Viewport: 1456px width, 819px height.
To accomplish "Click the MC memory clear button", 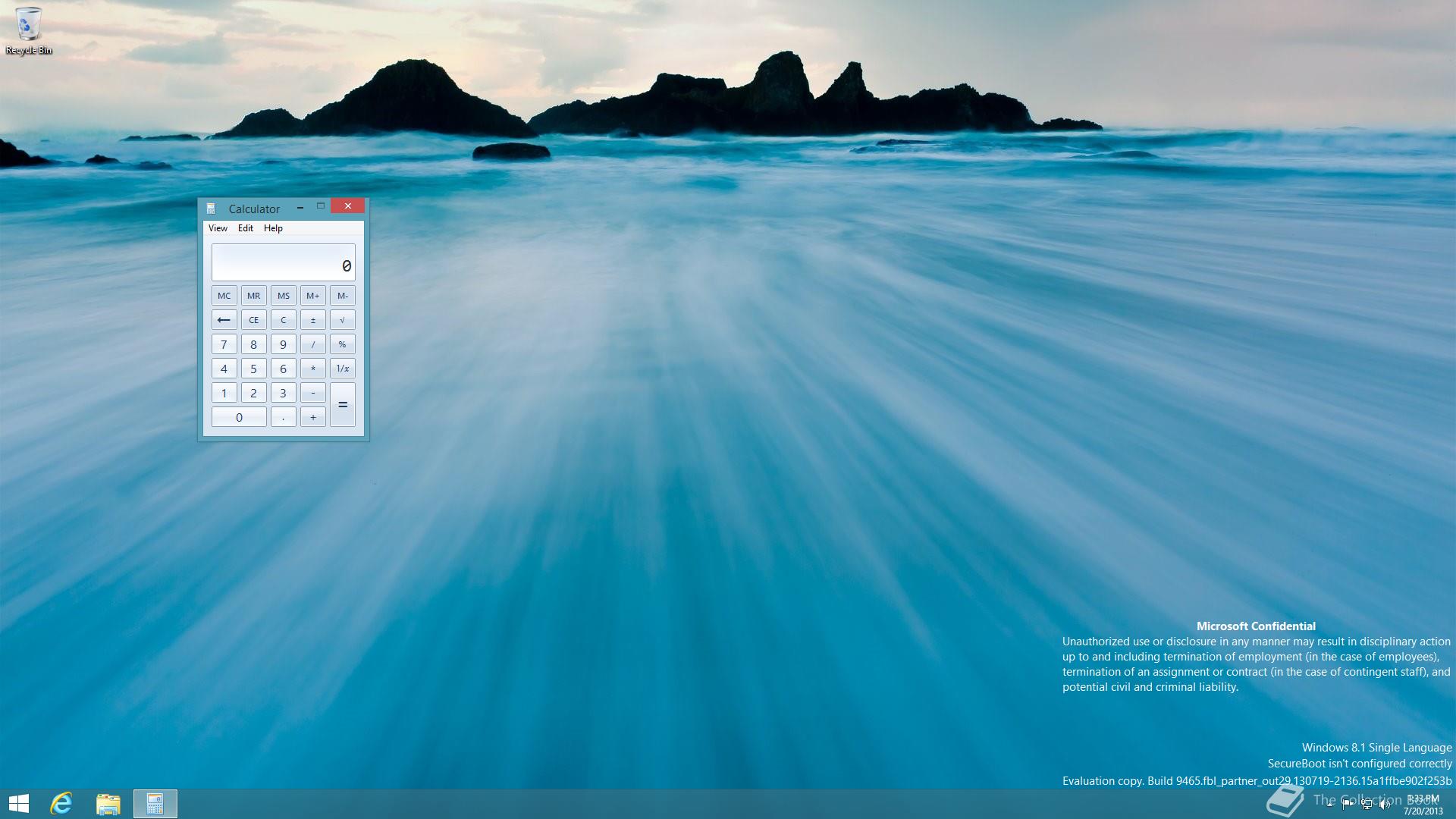I will 224,296.
